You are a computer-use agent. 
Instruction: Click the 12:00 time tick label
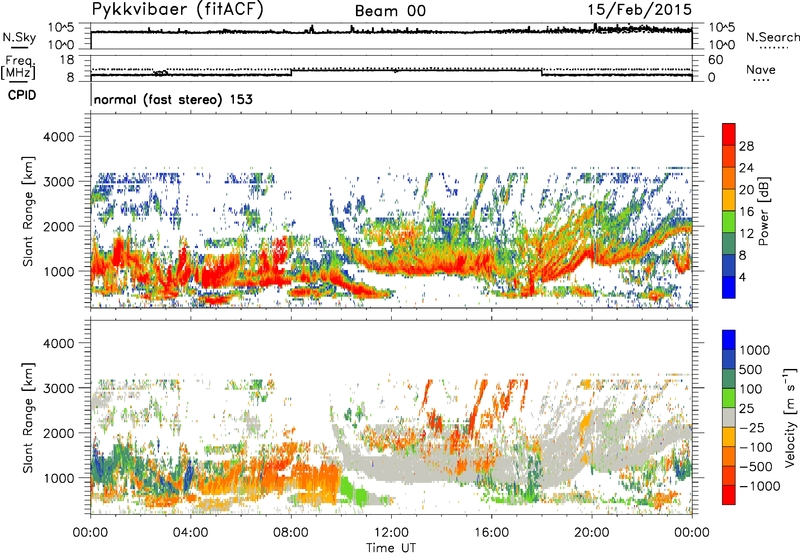pos(391,533)
